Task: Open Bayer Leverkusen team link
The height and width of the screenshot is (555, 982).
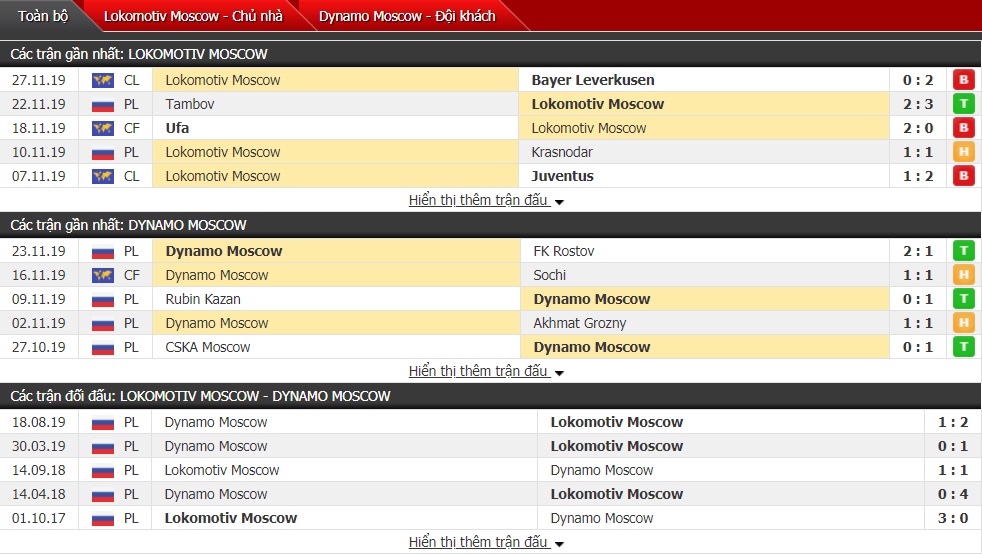Action: pos(592,80)
